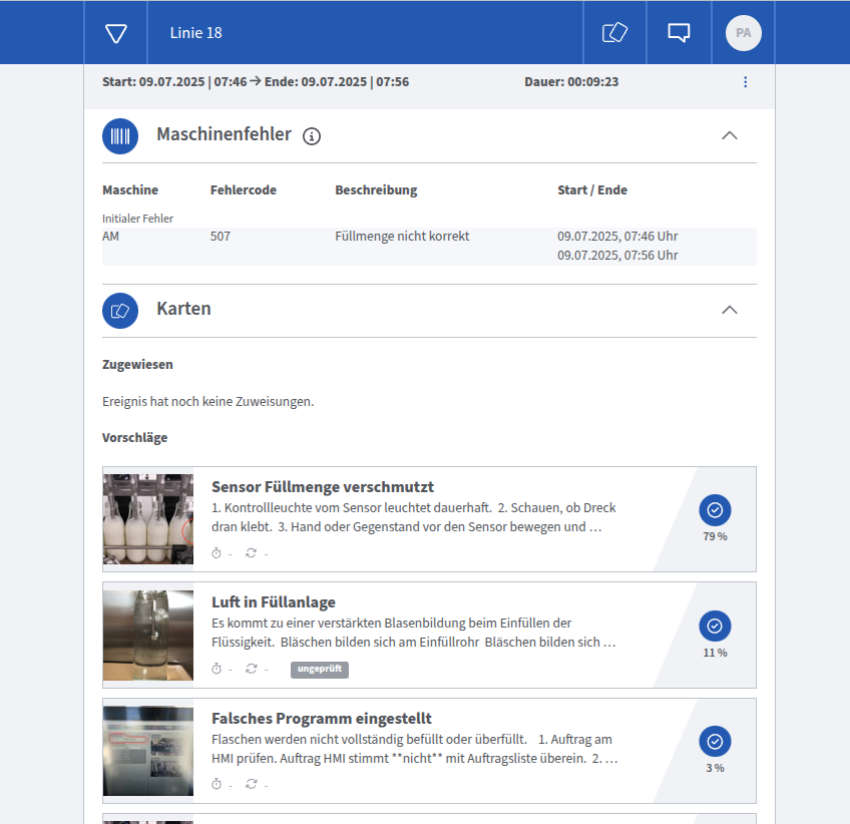Screen dimensions: 850x824
Task: Open the PA user avatar
Action: [743, 33]
